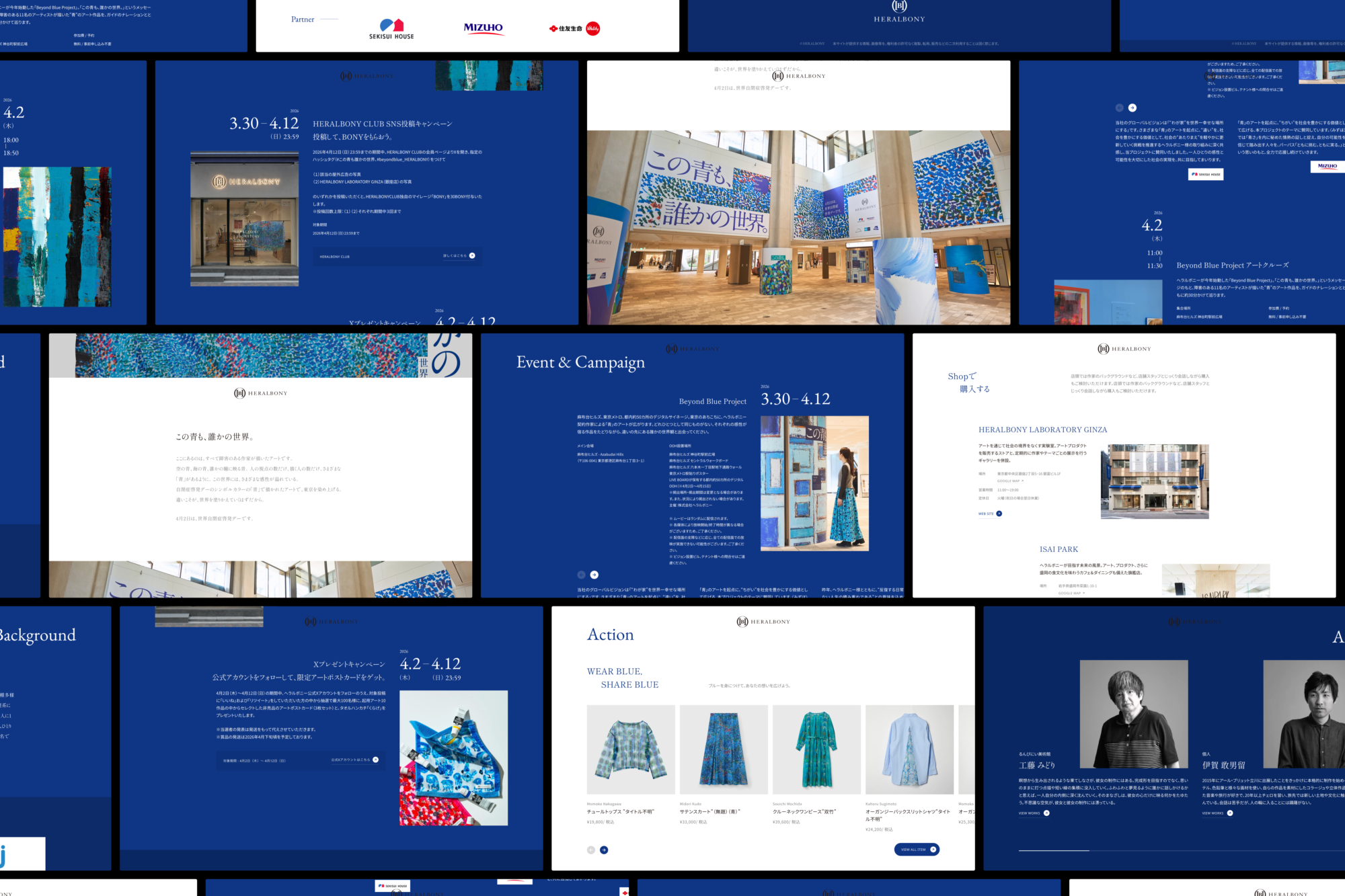Click the Mizuho partner logo

[x=483, y=28]
